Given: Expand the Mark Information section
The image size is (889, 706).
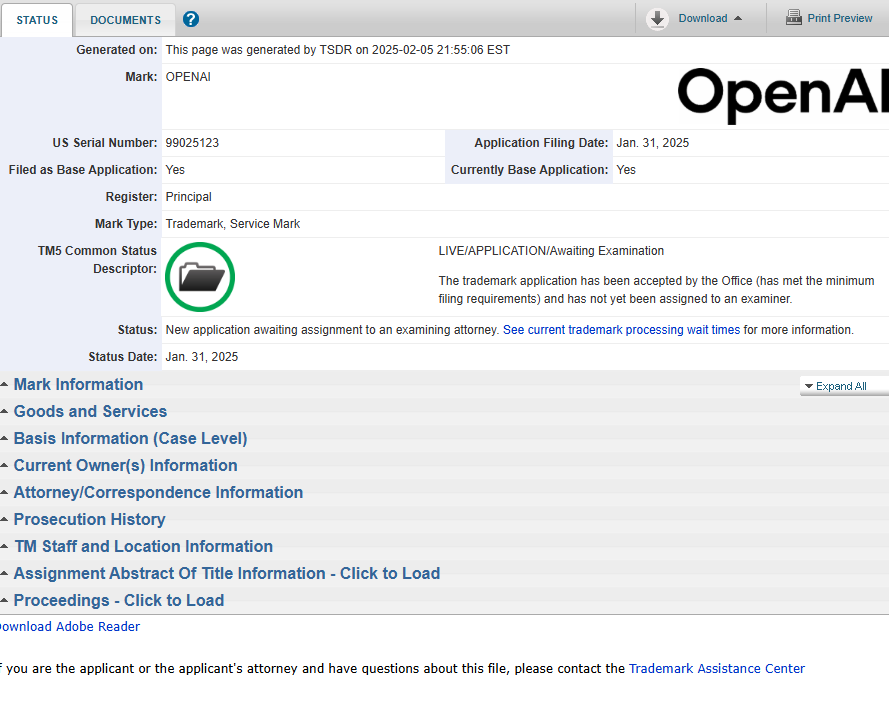Looking at the screenshot, I should pyautogui.click(x=78, y=385).
